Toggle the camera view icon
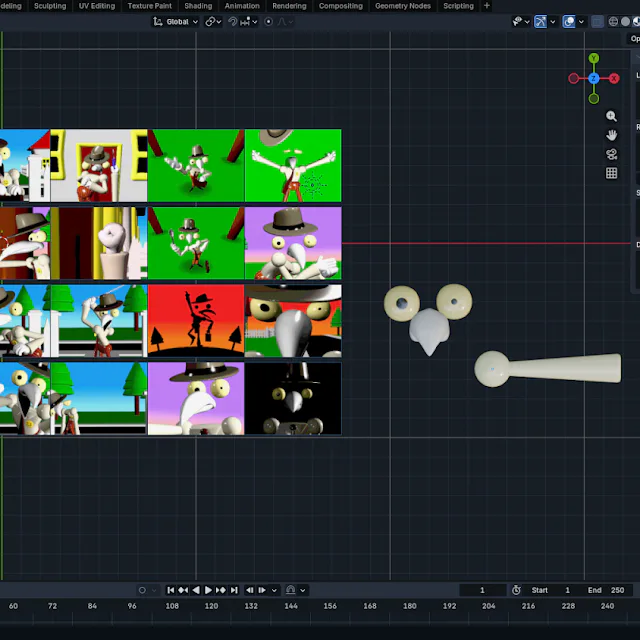640x640 pixels. (x=611, y=154)
